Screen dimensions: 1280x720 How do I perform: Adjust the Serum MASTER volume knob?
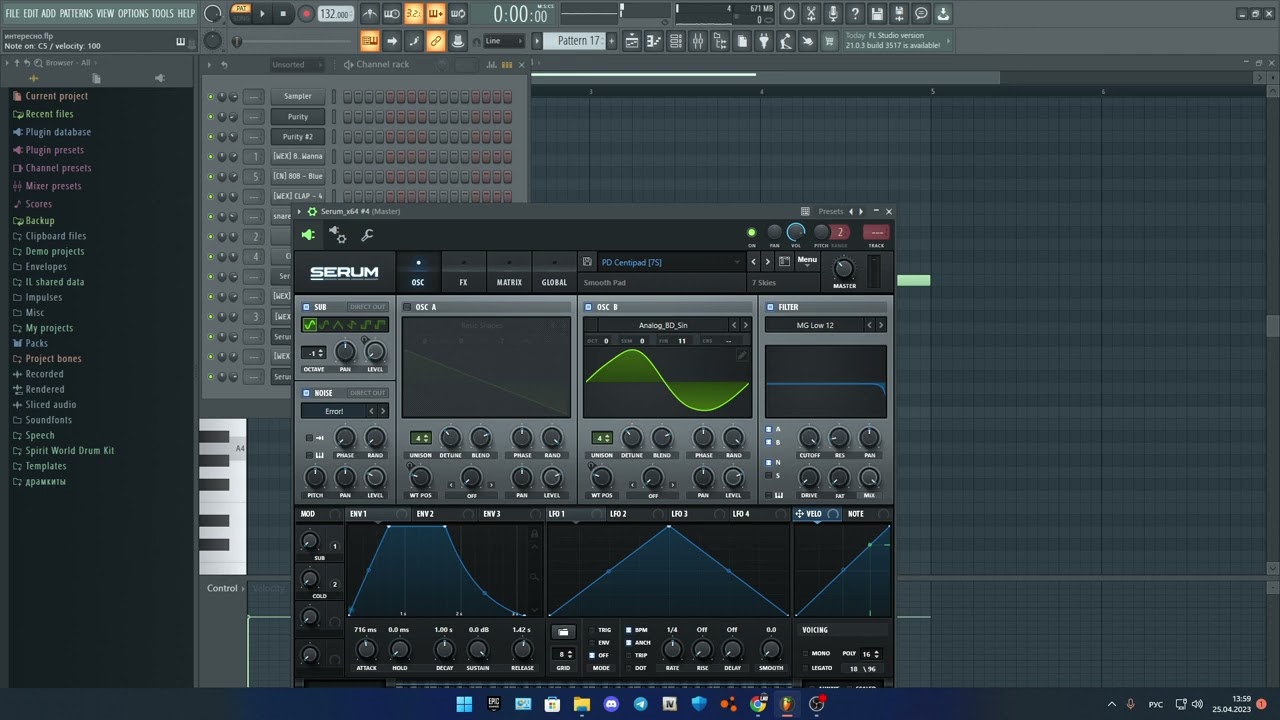pos(844,268)
